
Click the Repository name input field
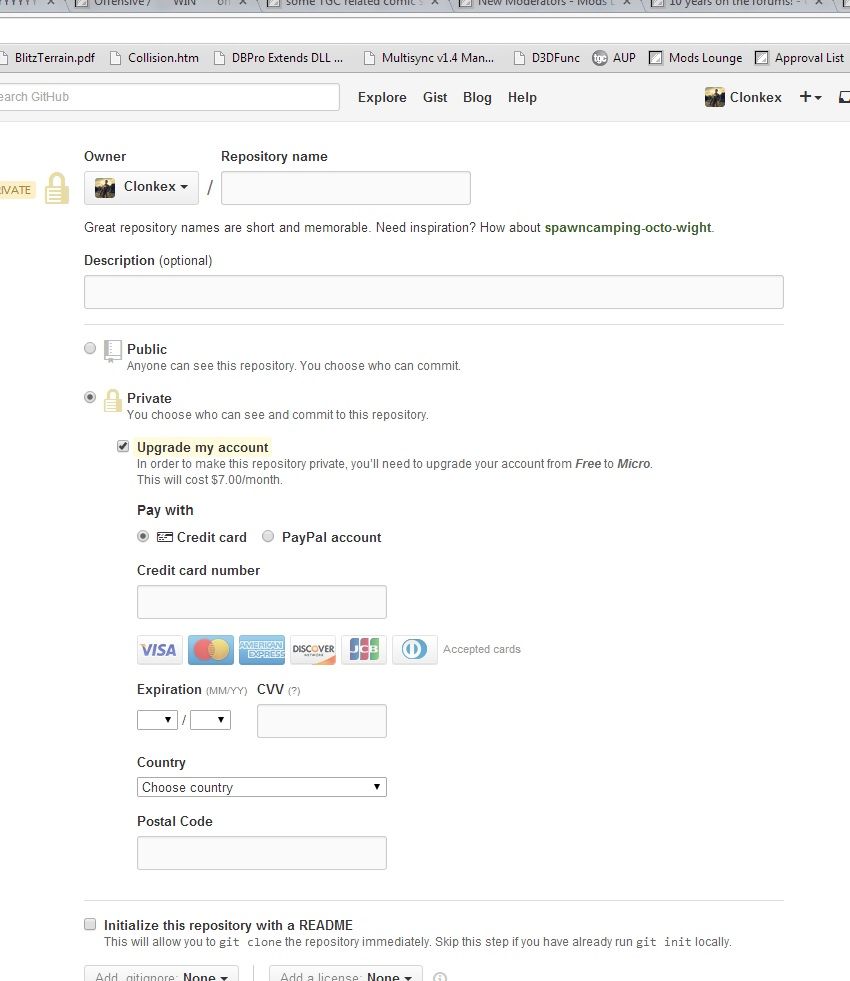[345, 188]
